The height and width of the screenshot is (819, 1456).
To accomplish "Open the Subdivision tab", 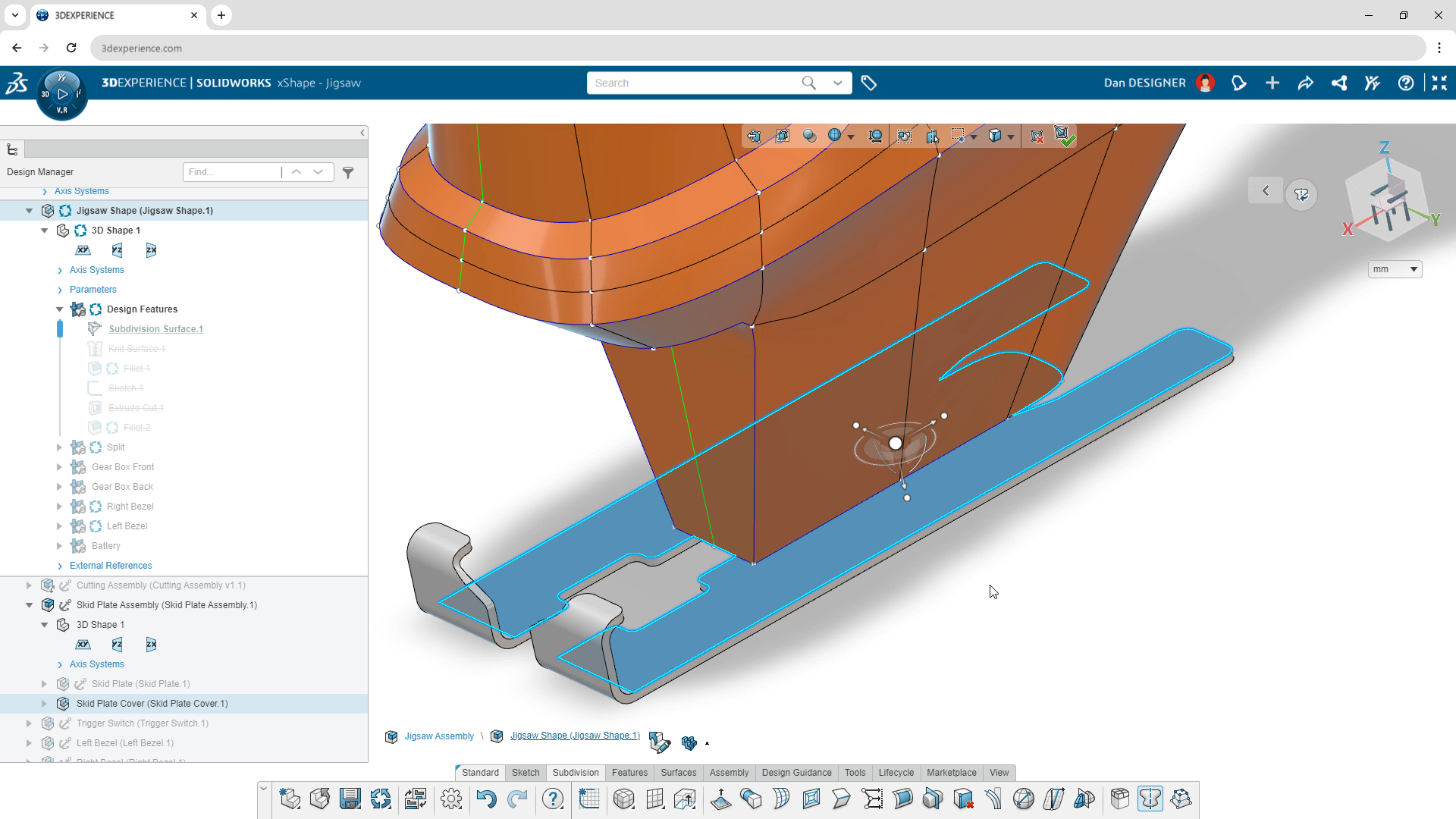I will (575, 772).
